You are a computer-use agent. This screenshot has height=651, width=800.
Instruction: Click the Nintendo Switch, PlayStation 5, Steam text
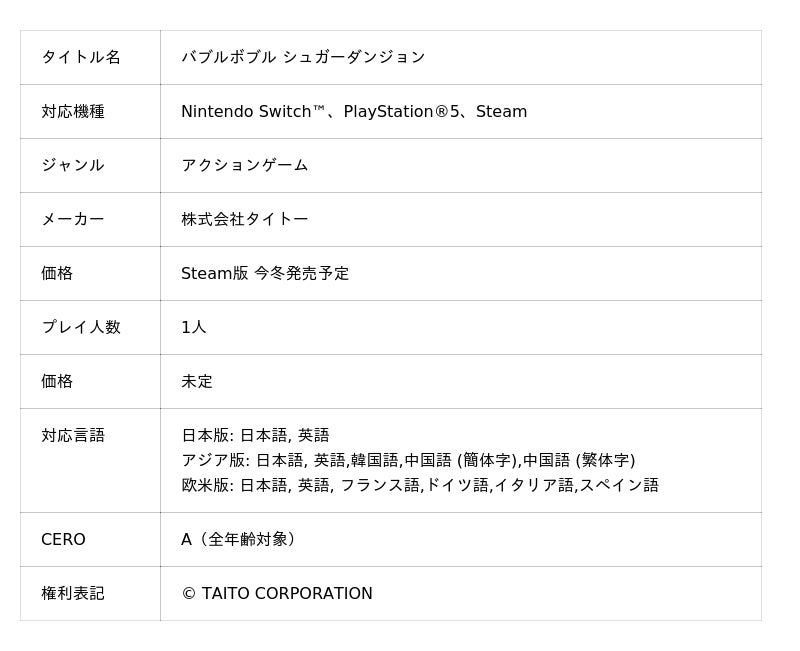[x=354, y=111]
